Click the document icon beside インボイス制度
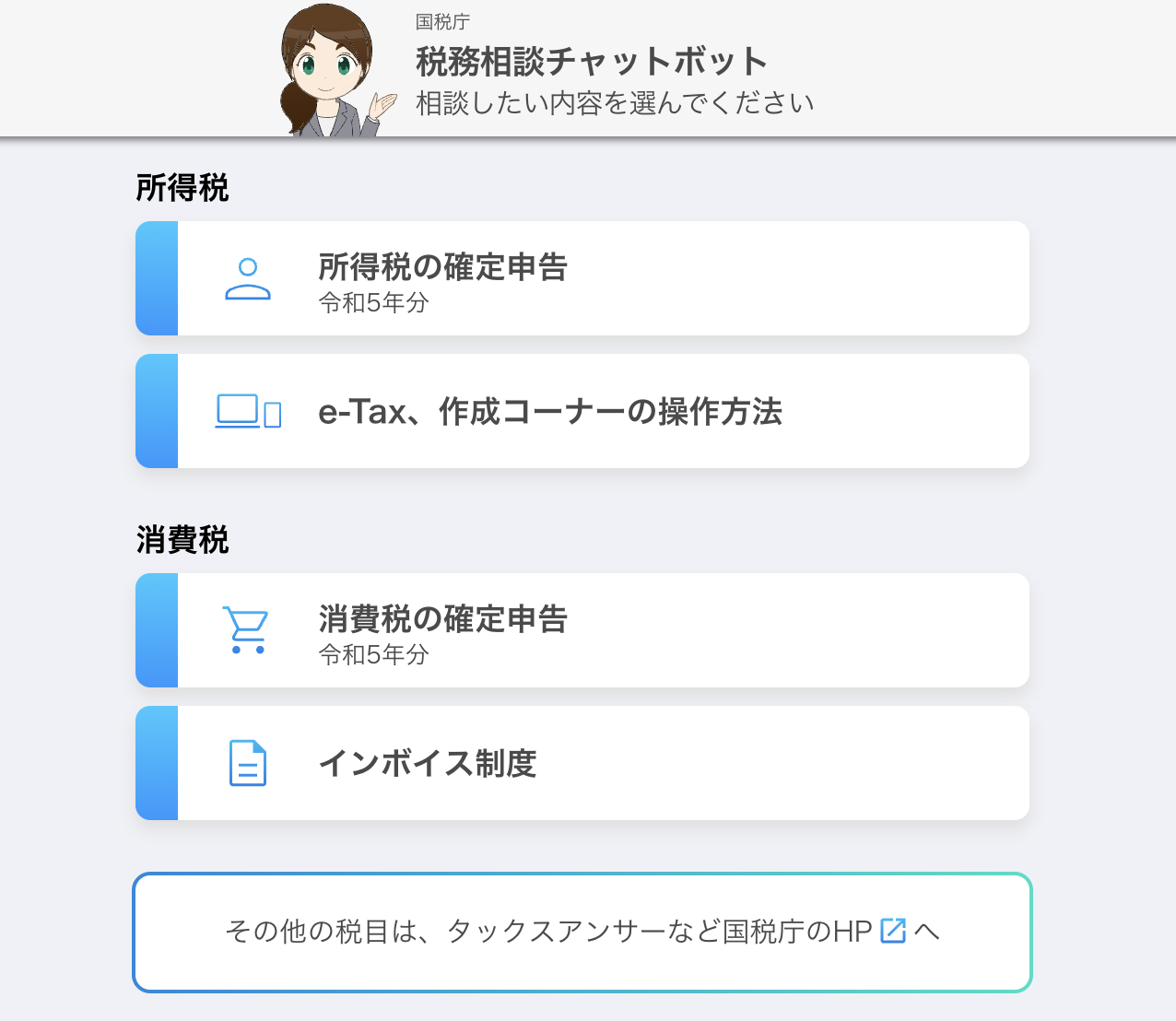The image size is (1176, 1021). [248, 763]
